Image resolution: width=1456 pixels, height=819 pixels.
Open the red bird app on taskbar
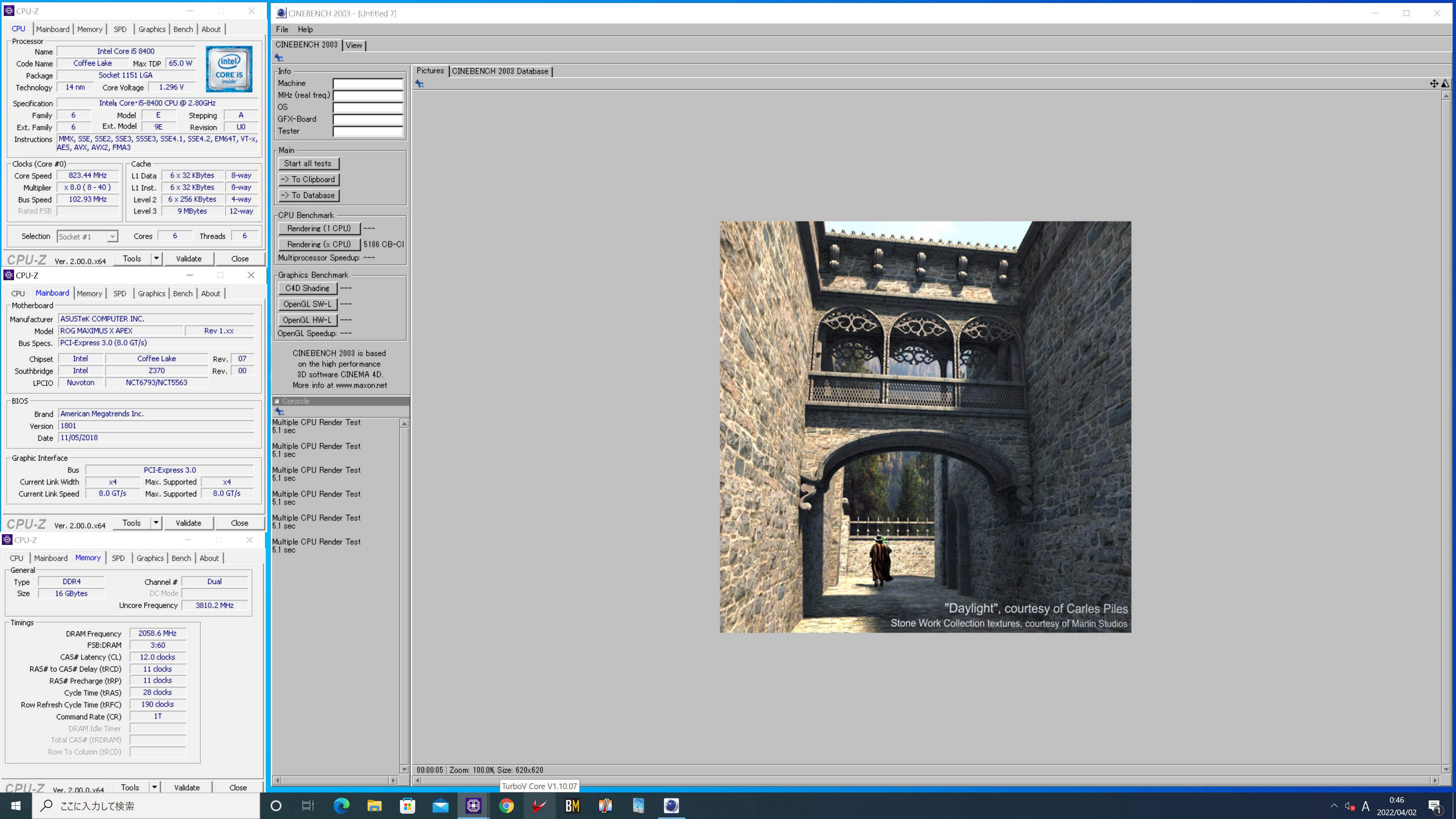click(x=539, y=805)
